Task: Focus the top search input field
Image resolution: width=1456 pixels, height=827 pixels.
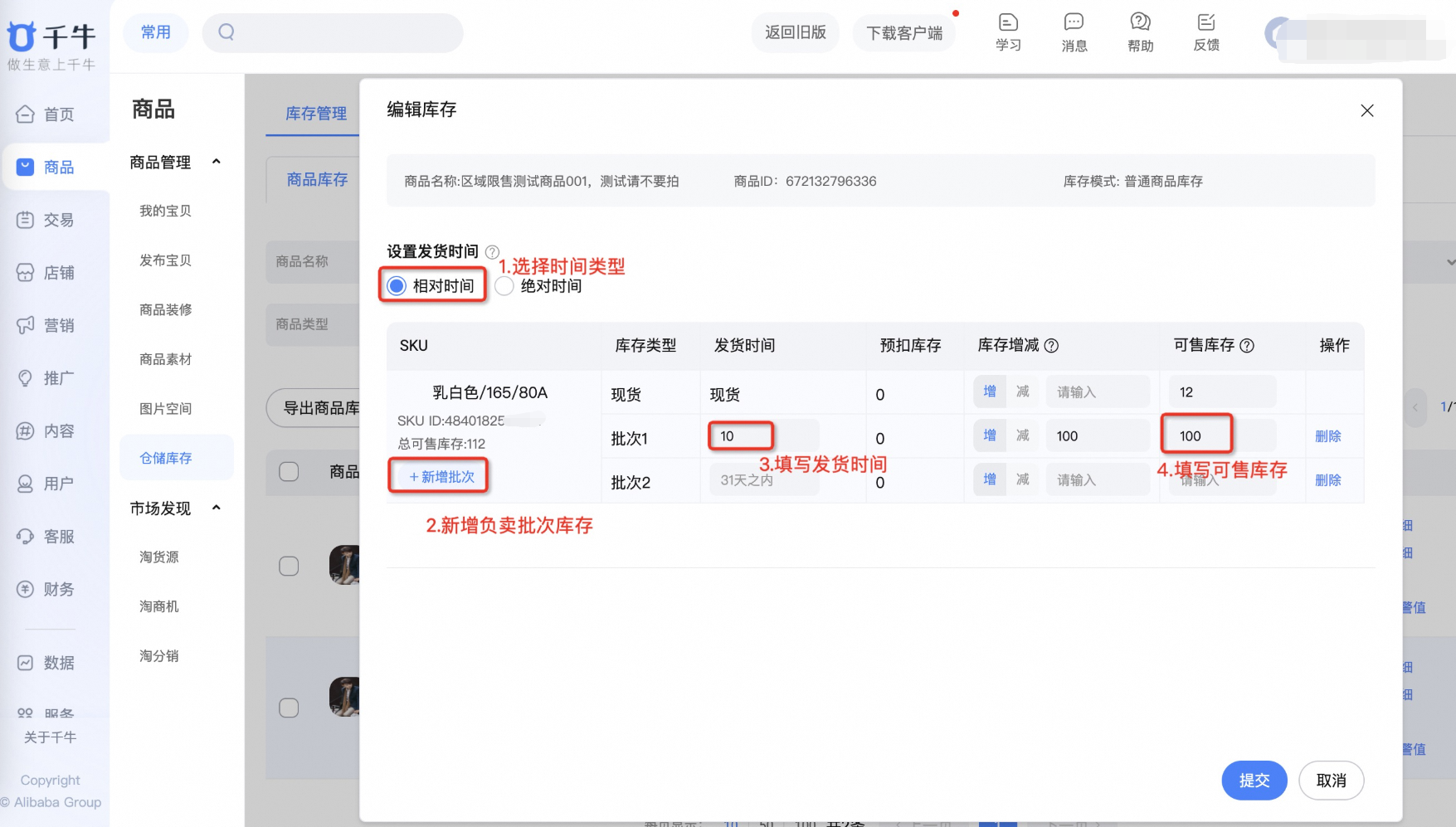Action: tap(333, 32)
